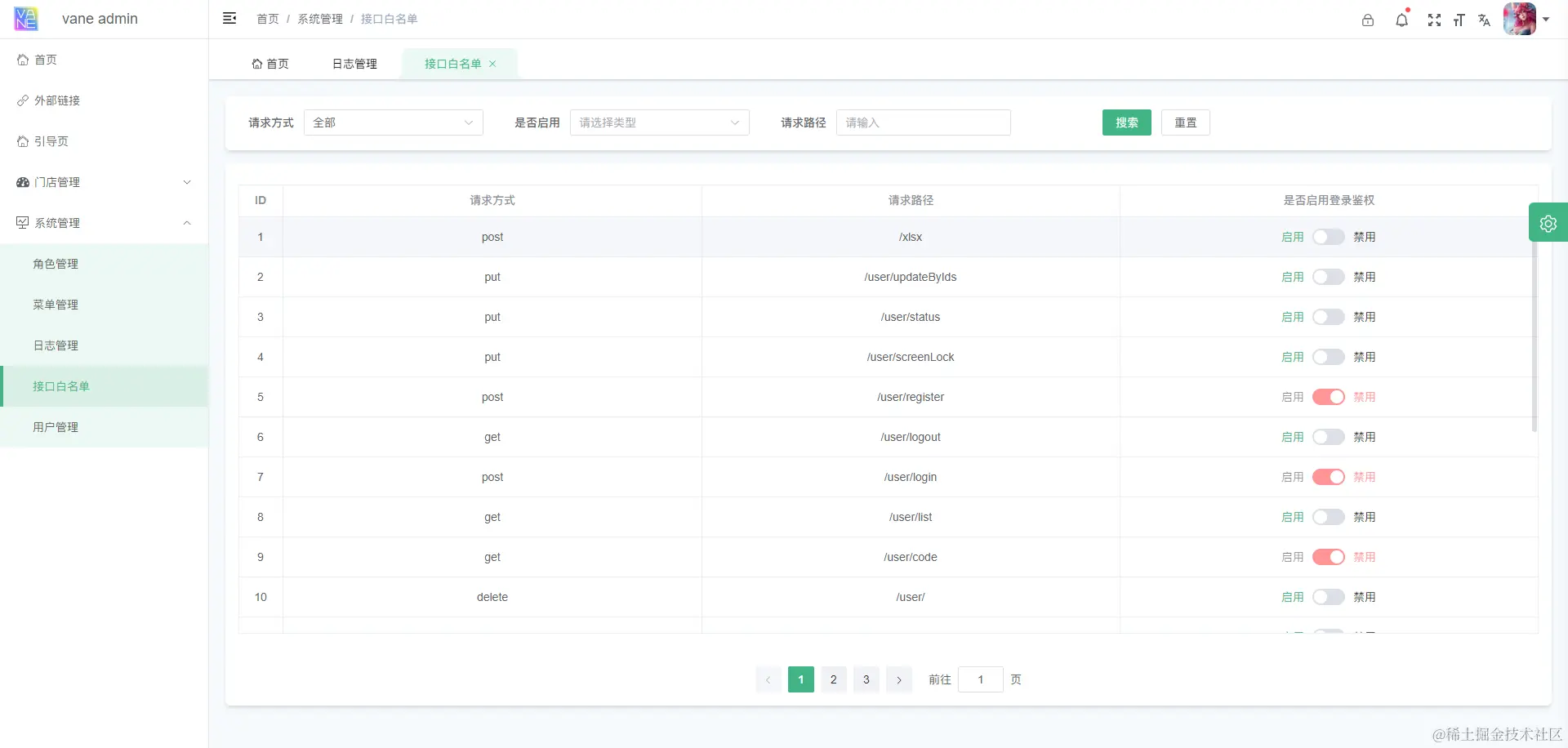Viewport: 1568px width, 748px height.
Task: Click the /user/screenLock path cell
Action: tap(911, 357)
